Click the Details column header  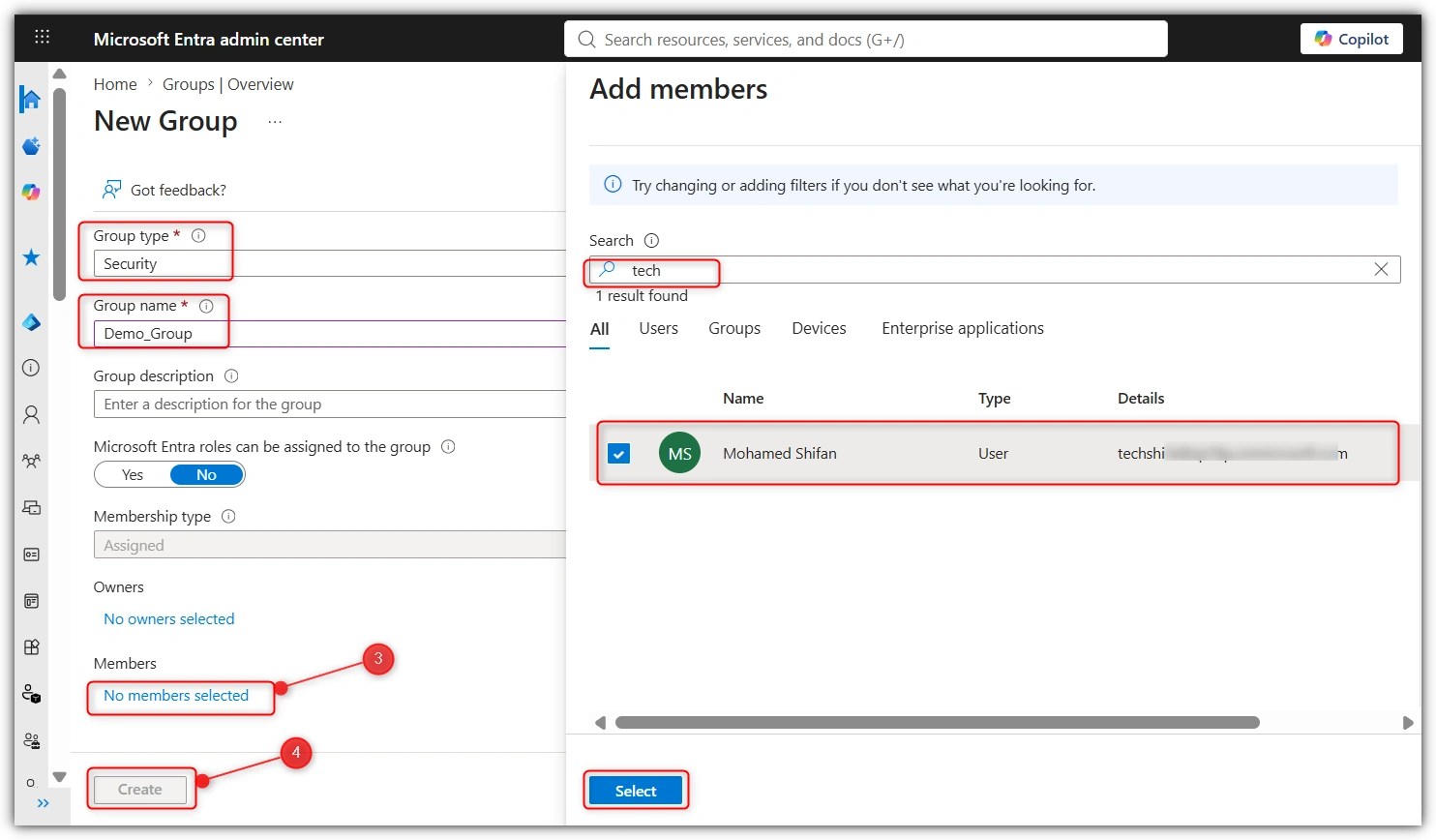tap(1141, 399)
